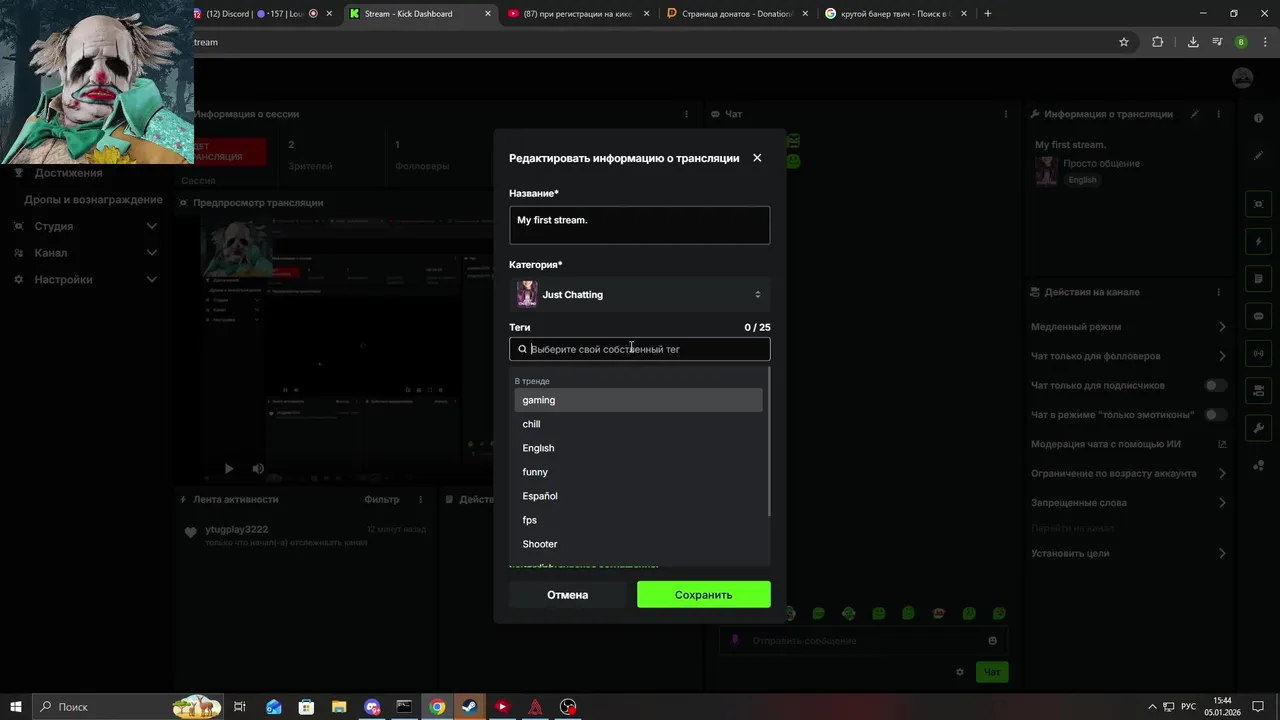Open Microsoft Store from the taskbar

306,707
